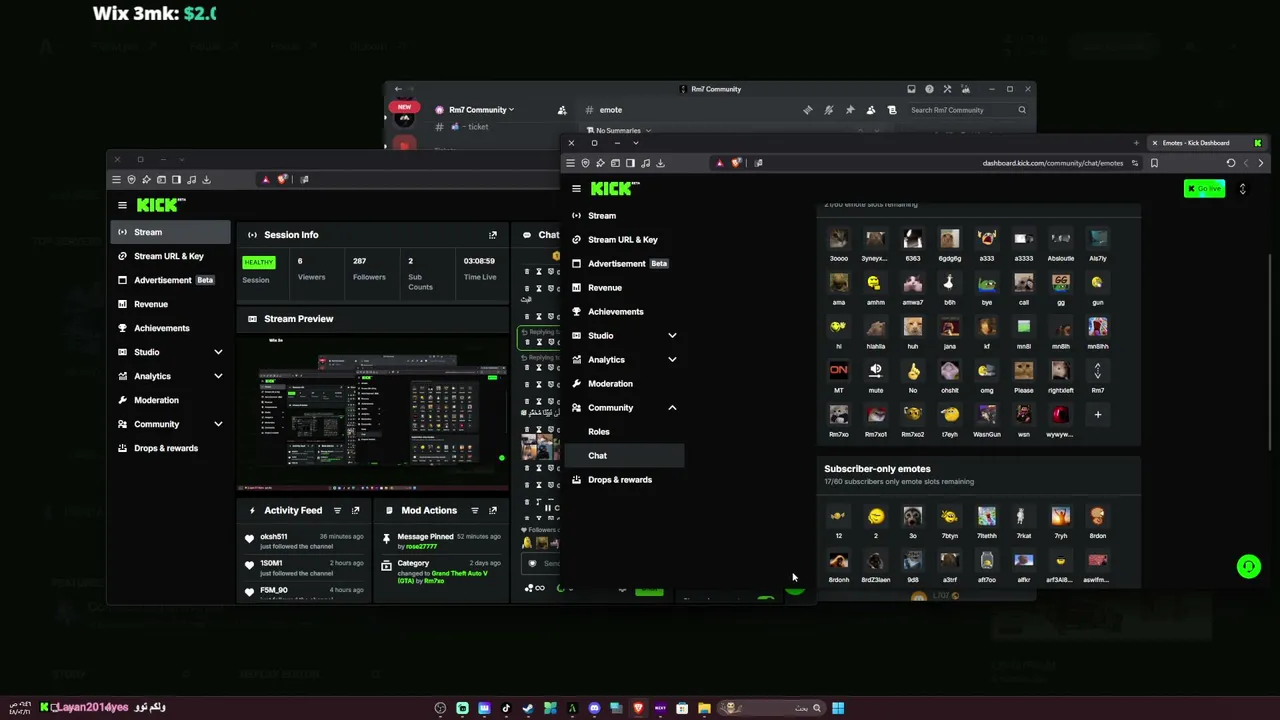Pop out the Mod Actions panel
The height and width of the screenshot is (720, 1280).
(x=492, y=511)
